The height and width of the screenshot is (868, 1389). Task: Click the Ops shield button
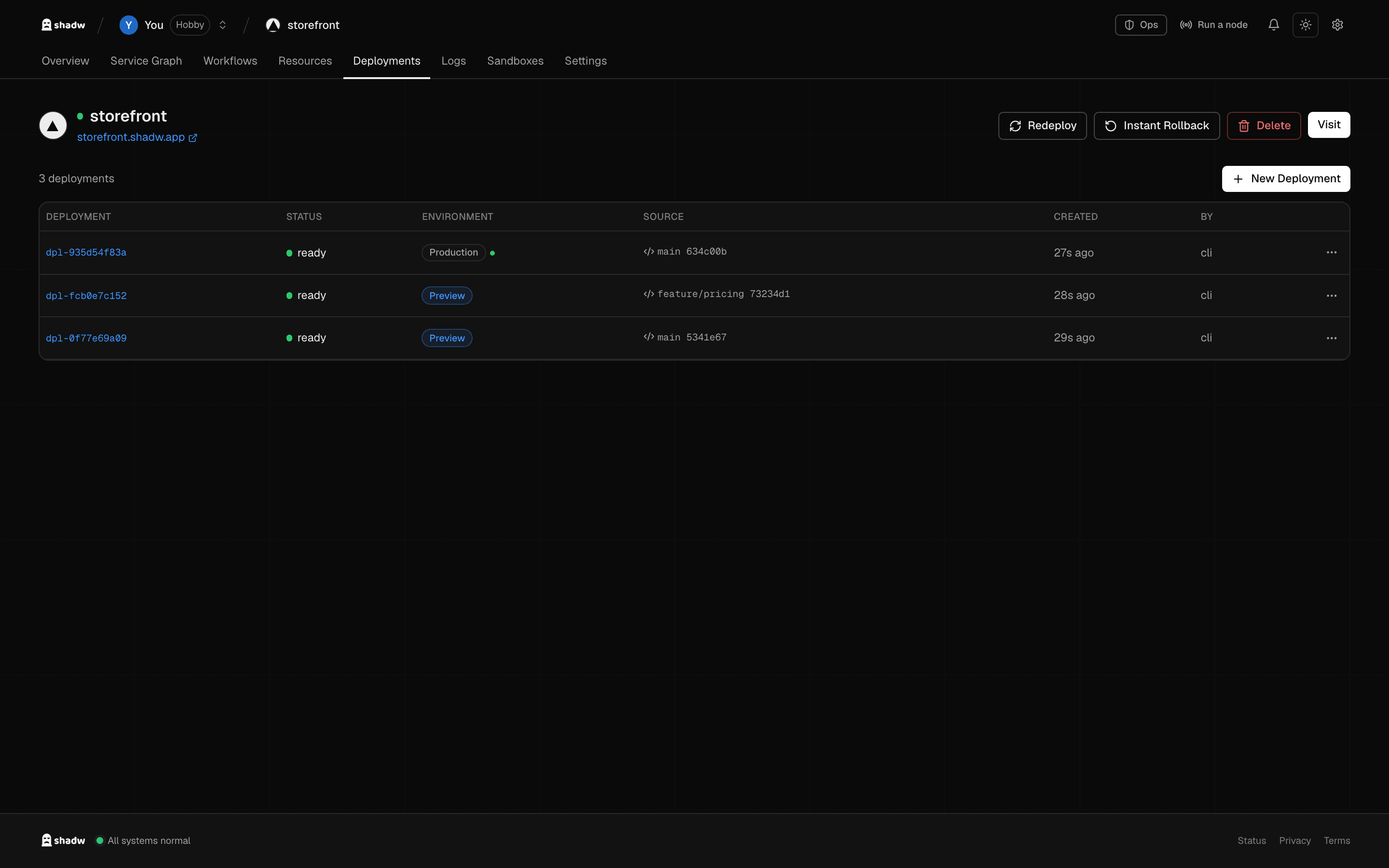tap(1141, 25)
